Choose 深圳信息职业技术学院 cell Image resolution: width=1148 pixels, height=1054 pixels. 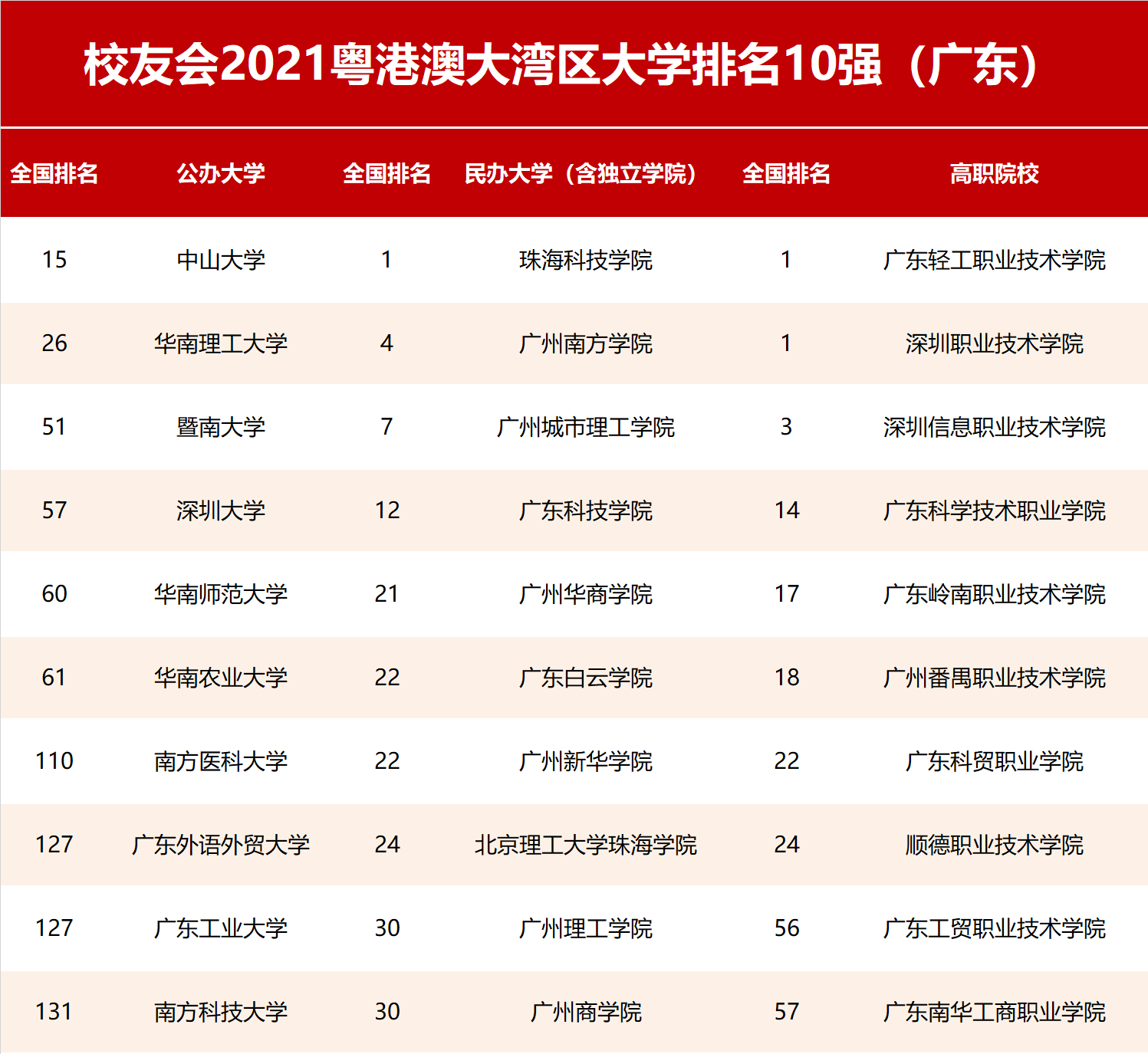tap(994, 427)
